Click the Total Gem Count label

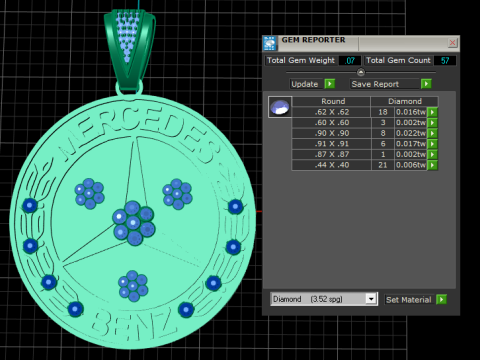[398, 60]
